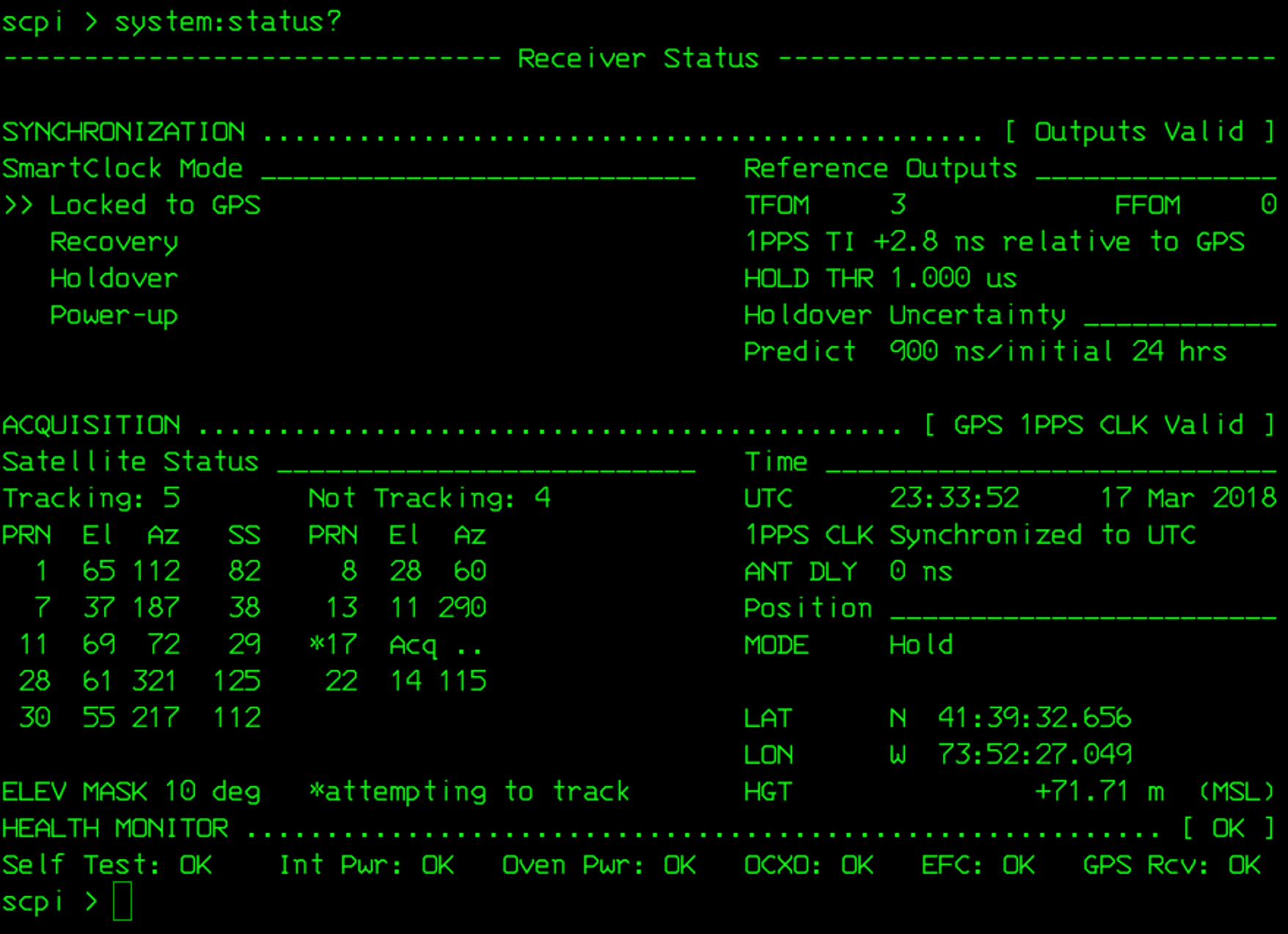
Task: Click the HOLD THR 1.000 us reading
Action: tap(880, 279)
